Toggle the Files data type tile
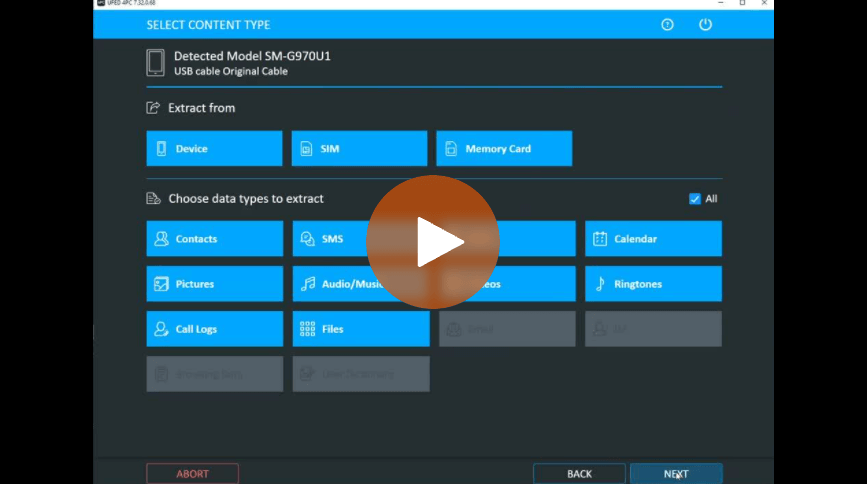The image size is (867, 484). pos(360,329)
